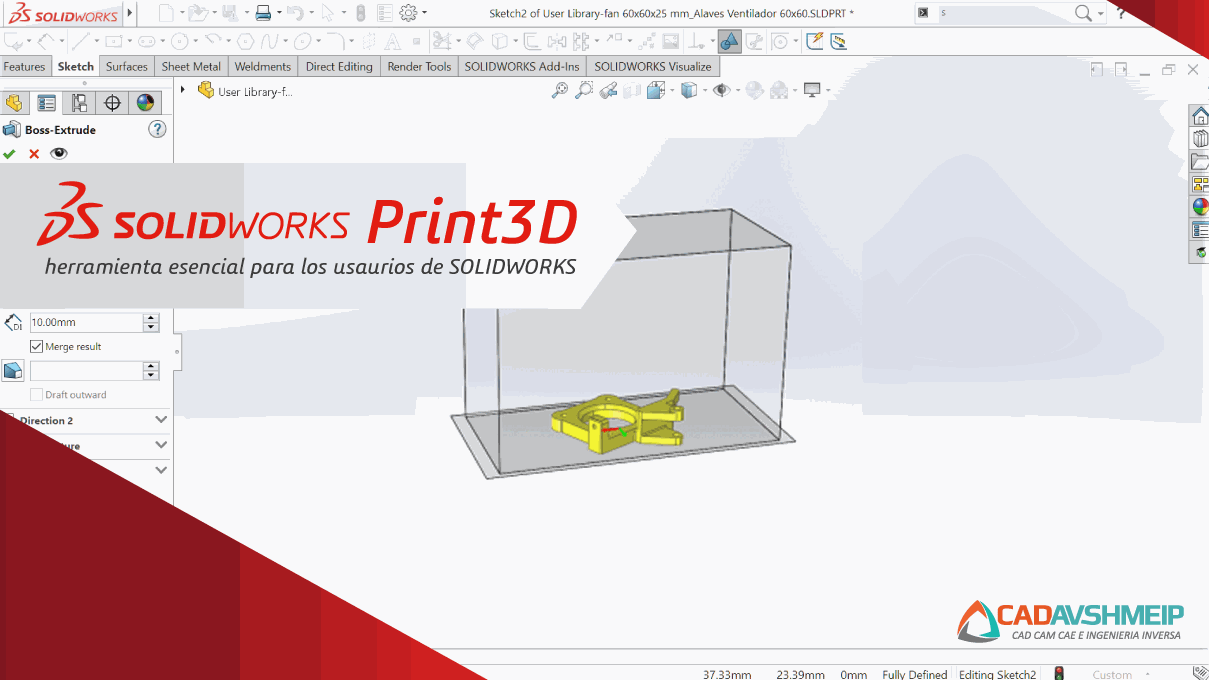Switch to the Sheet Metal tab
The image size is (1209, 680).
[x=191, y=67]
